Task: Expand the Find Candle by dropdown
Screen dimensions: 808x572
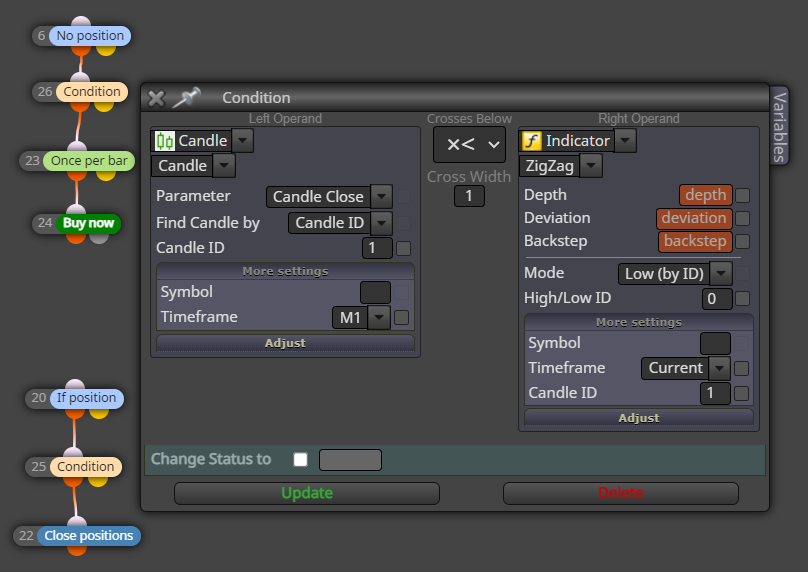Action: click(382, 223)
